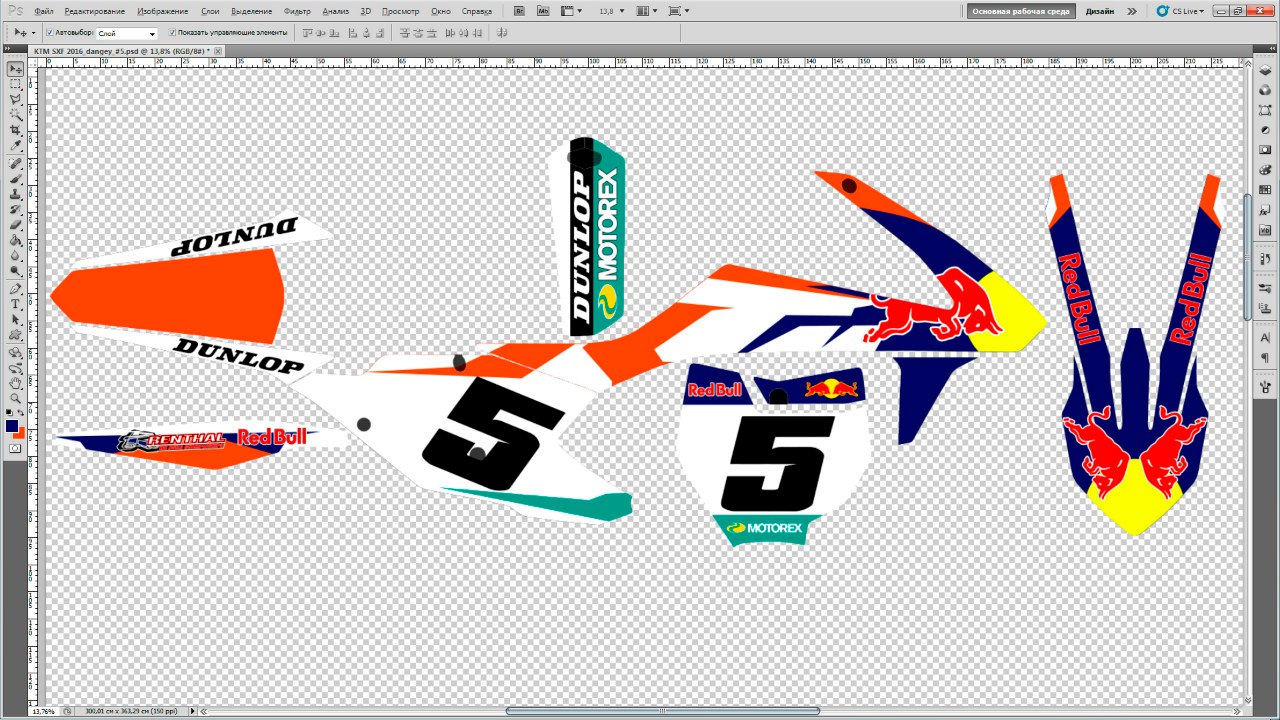Select the 3D Camera Rotate tool
1280x720 pixels.
(16, 367)
